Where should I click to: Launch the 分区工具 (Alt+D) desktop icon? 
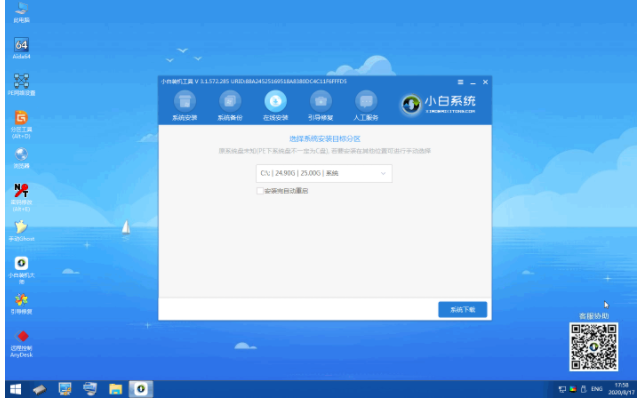pyautogui.click(x=21, y=124)
